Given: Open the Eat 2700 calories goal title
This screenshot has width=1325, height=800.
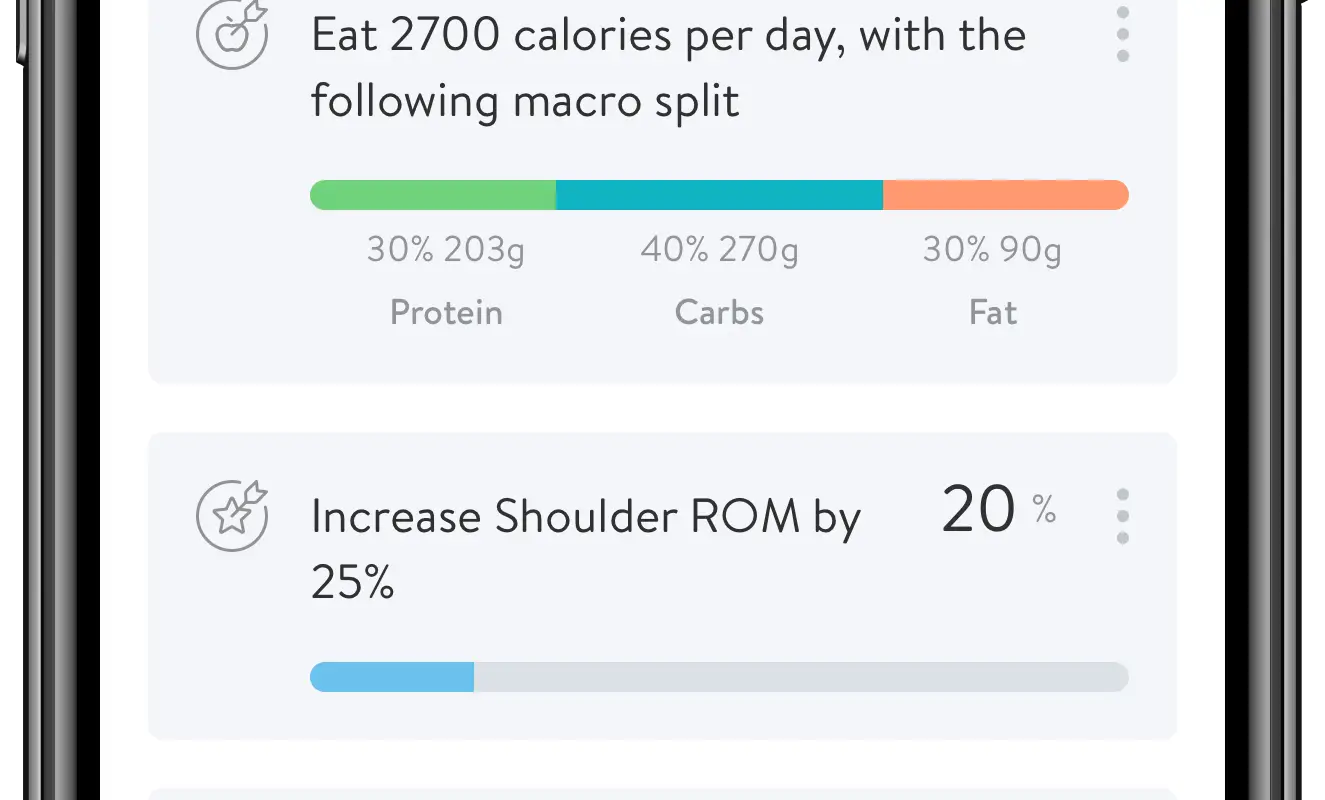Looking at the screenshot, I should [668, 68].
